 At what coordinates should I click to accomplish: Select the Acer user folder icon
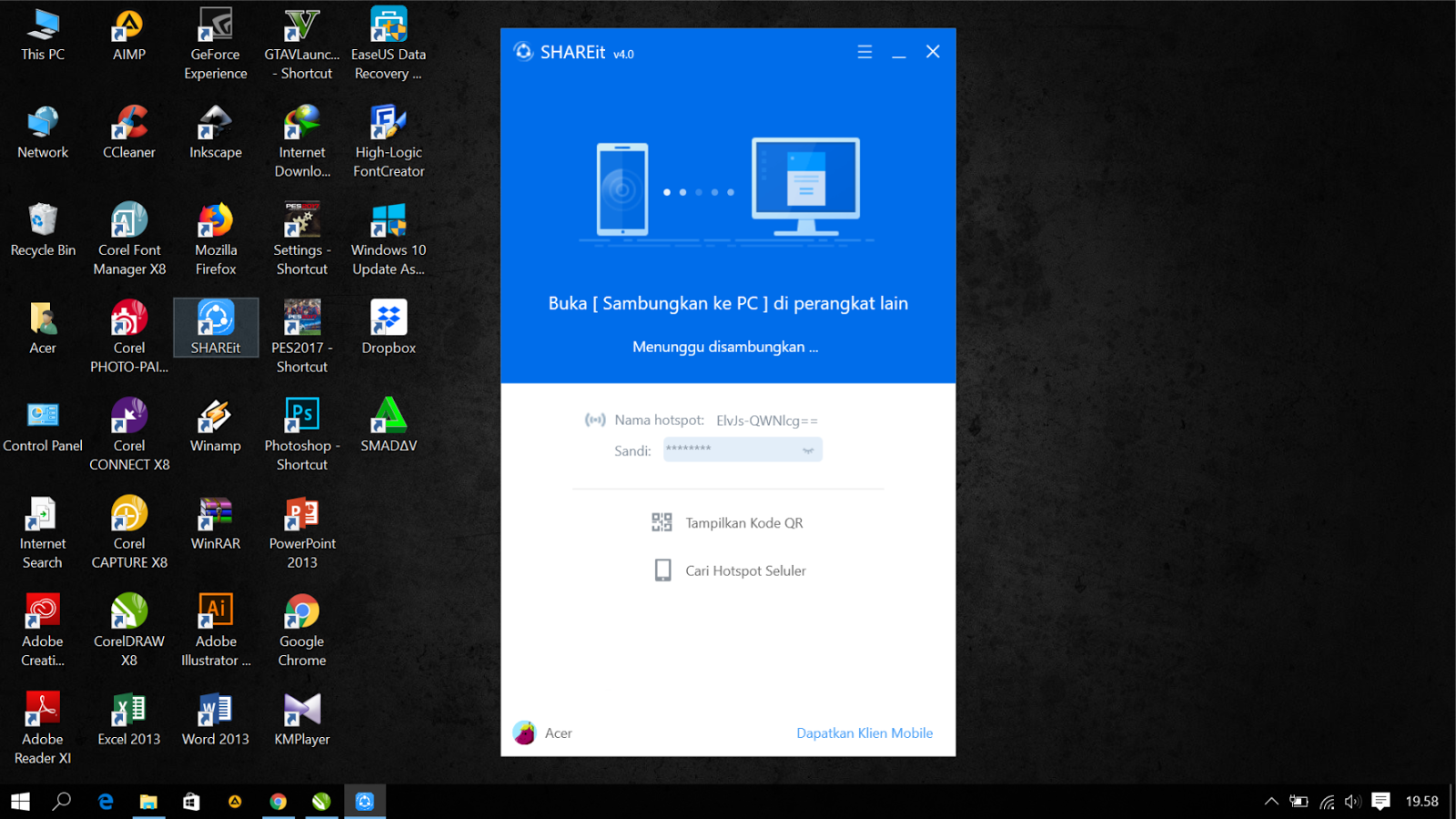43,329
